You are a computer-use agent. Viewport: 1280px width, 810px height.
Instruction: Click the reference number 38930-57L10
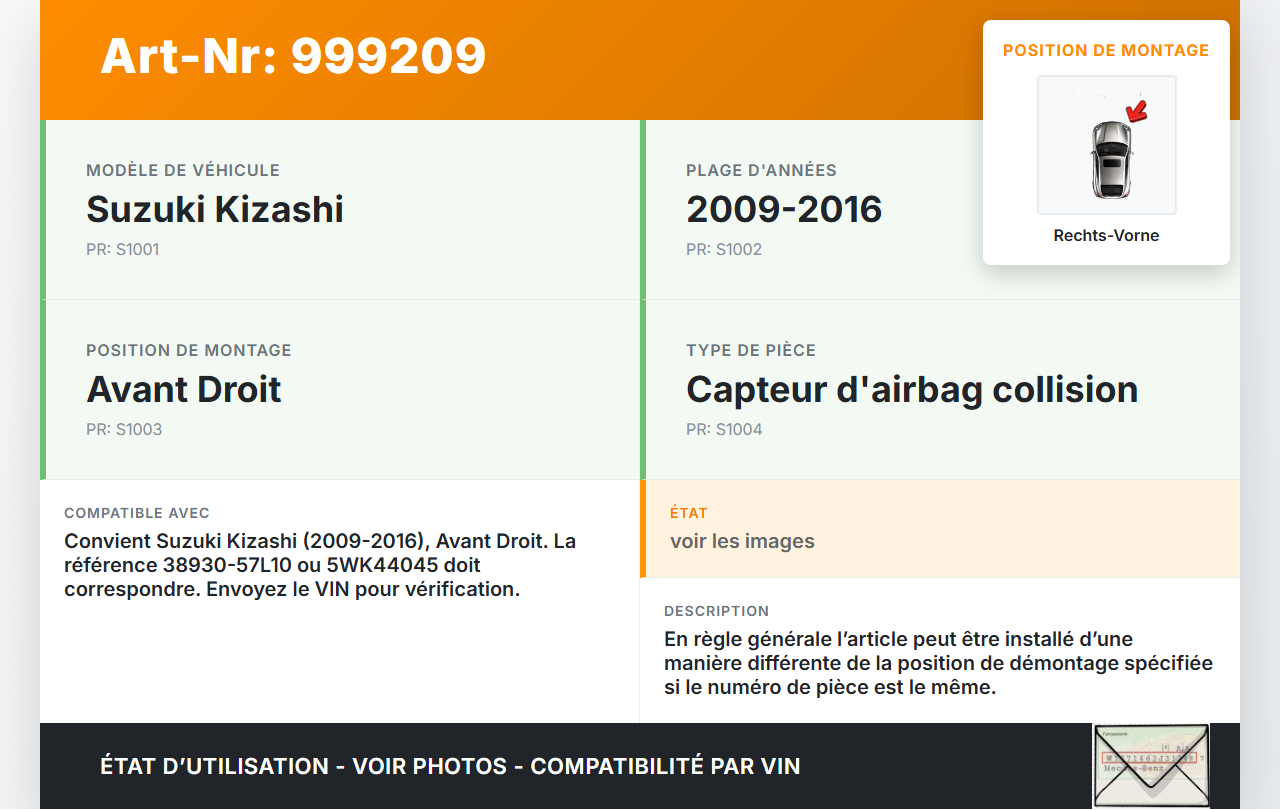tap(227, 565)
